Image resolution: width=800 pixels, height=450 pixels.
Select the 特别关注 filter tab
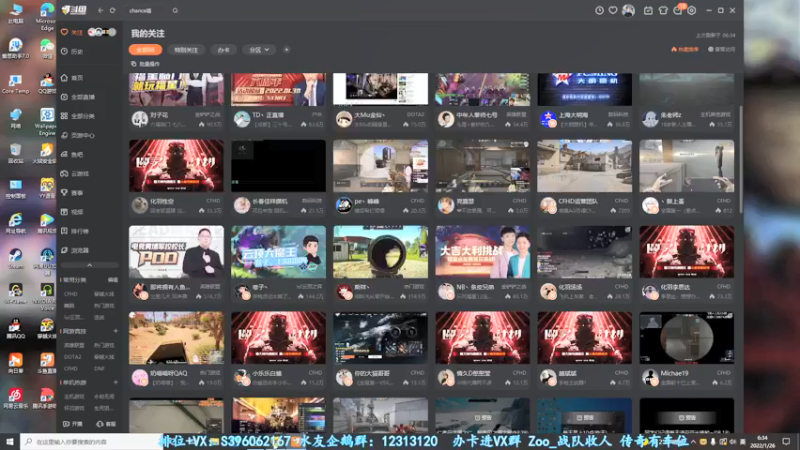pos(186,50)
